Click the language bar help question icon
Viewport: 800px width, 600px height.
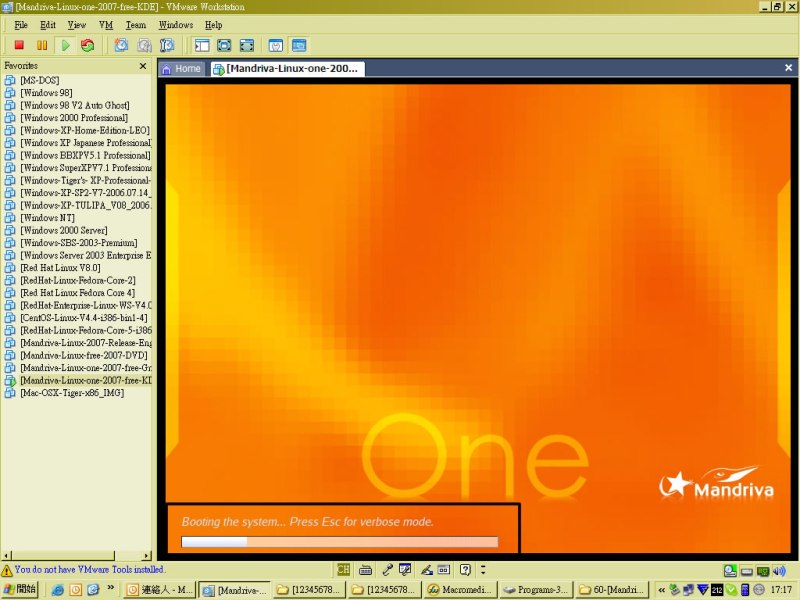point(465,569)
